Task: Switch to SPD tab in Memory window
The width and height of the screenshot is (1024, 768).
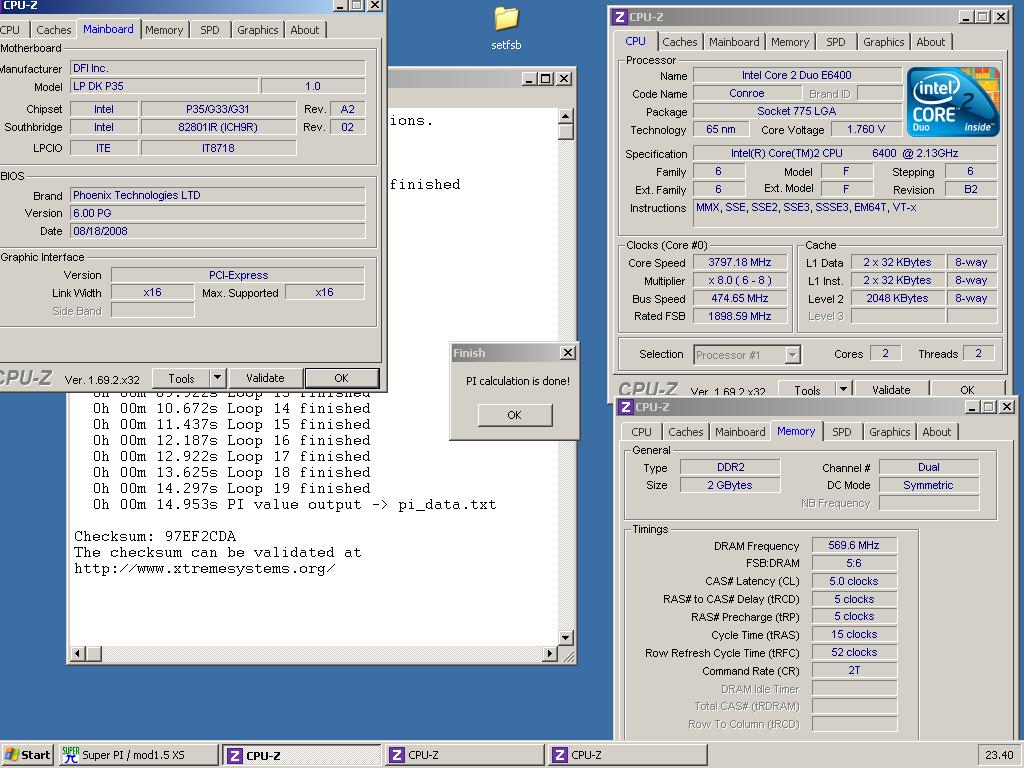Action: 842,432
